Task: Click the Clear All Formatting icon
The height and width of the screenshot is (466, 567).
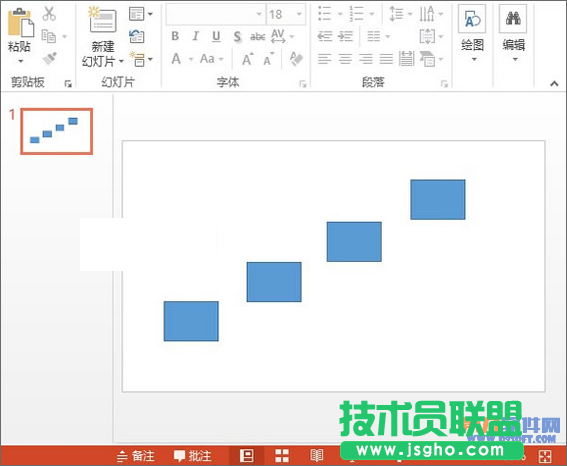Action: pos(297,59)
